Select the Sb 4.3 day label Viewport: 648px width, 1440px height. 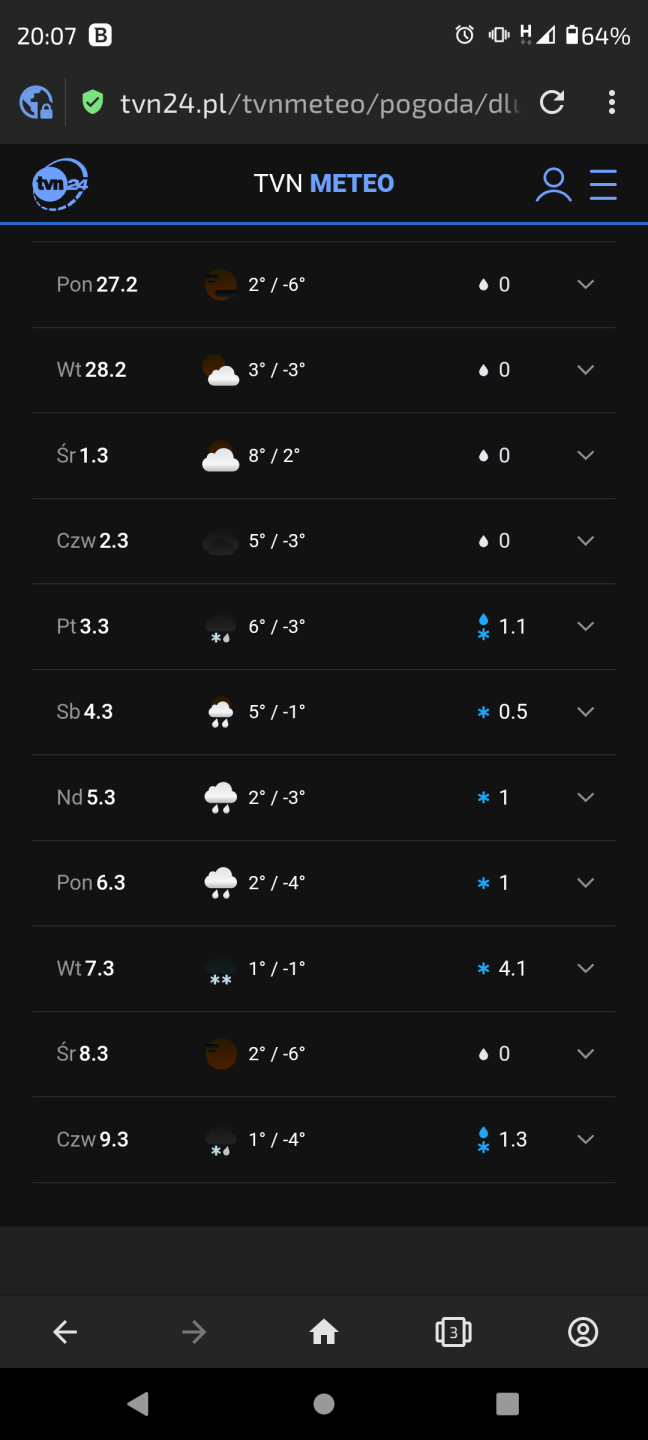[x=85, y=712]
